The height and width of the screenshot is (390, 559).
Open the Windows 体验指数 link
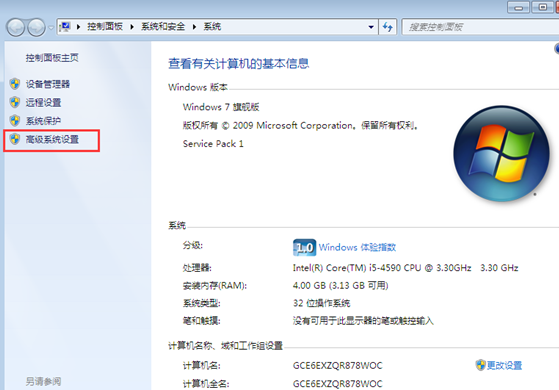[357, 247]
